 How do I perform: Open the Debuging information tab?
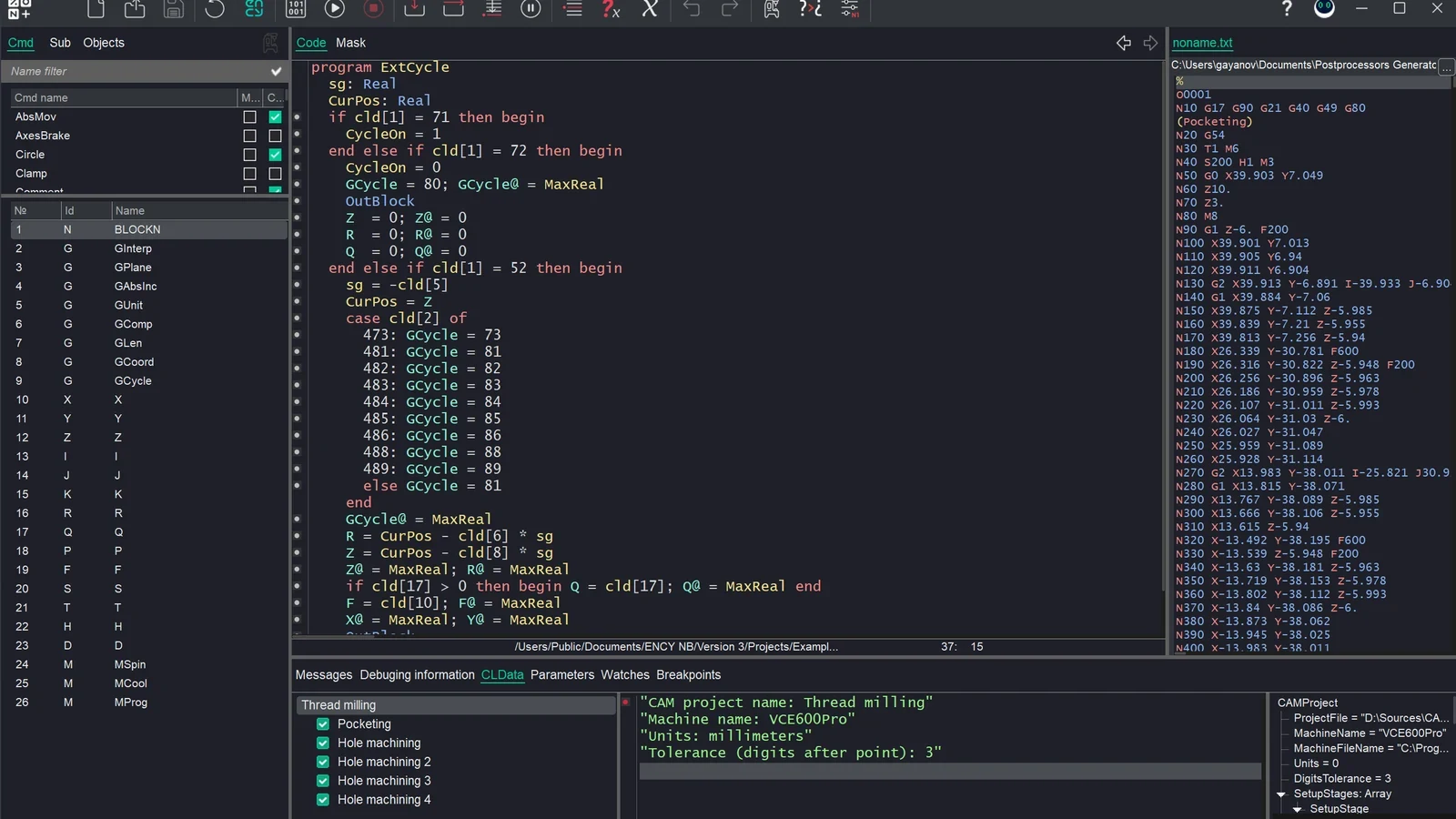click(417, 675)
